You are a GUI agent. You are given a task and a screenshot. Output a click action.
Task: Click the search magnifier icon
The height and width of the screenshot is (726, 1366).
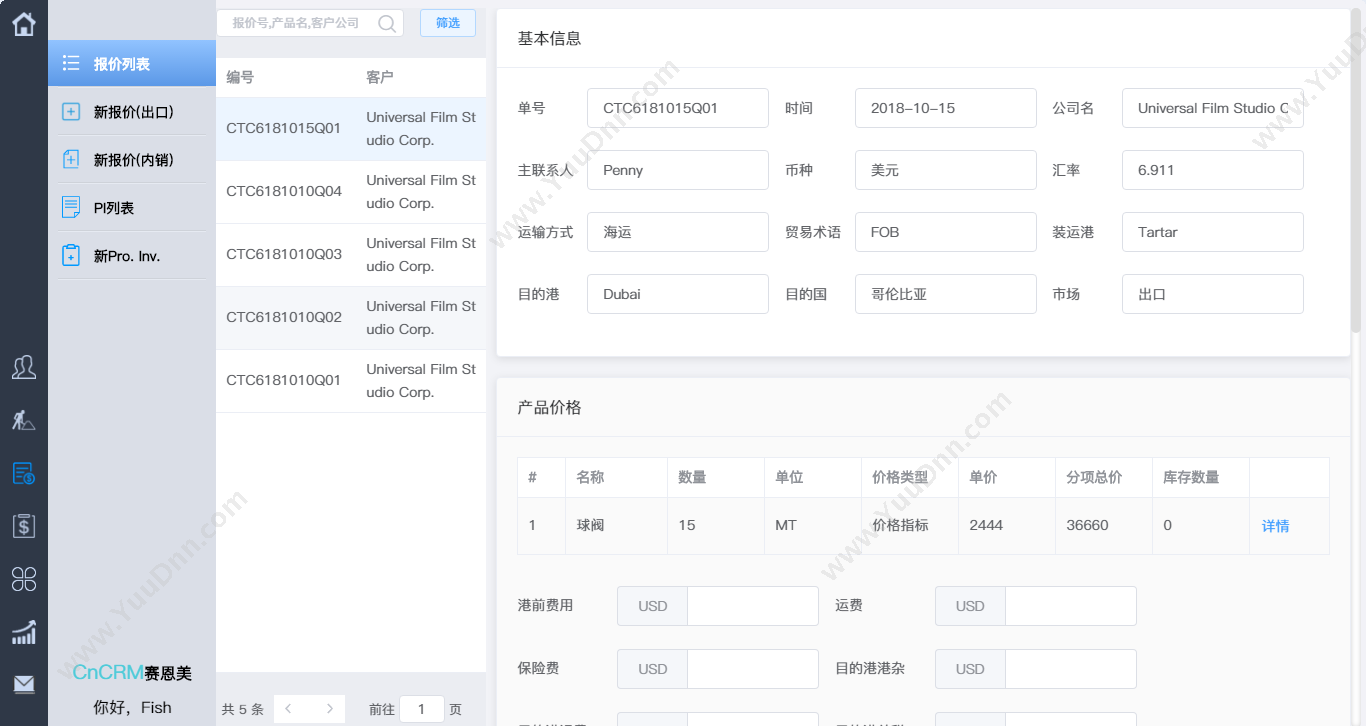click(x=387, y=23)
